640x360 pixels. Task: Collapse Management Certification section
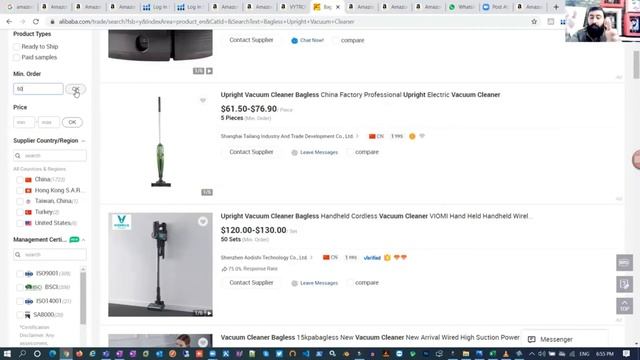[x=83, y=240]
